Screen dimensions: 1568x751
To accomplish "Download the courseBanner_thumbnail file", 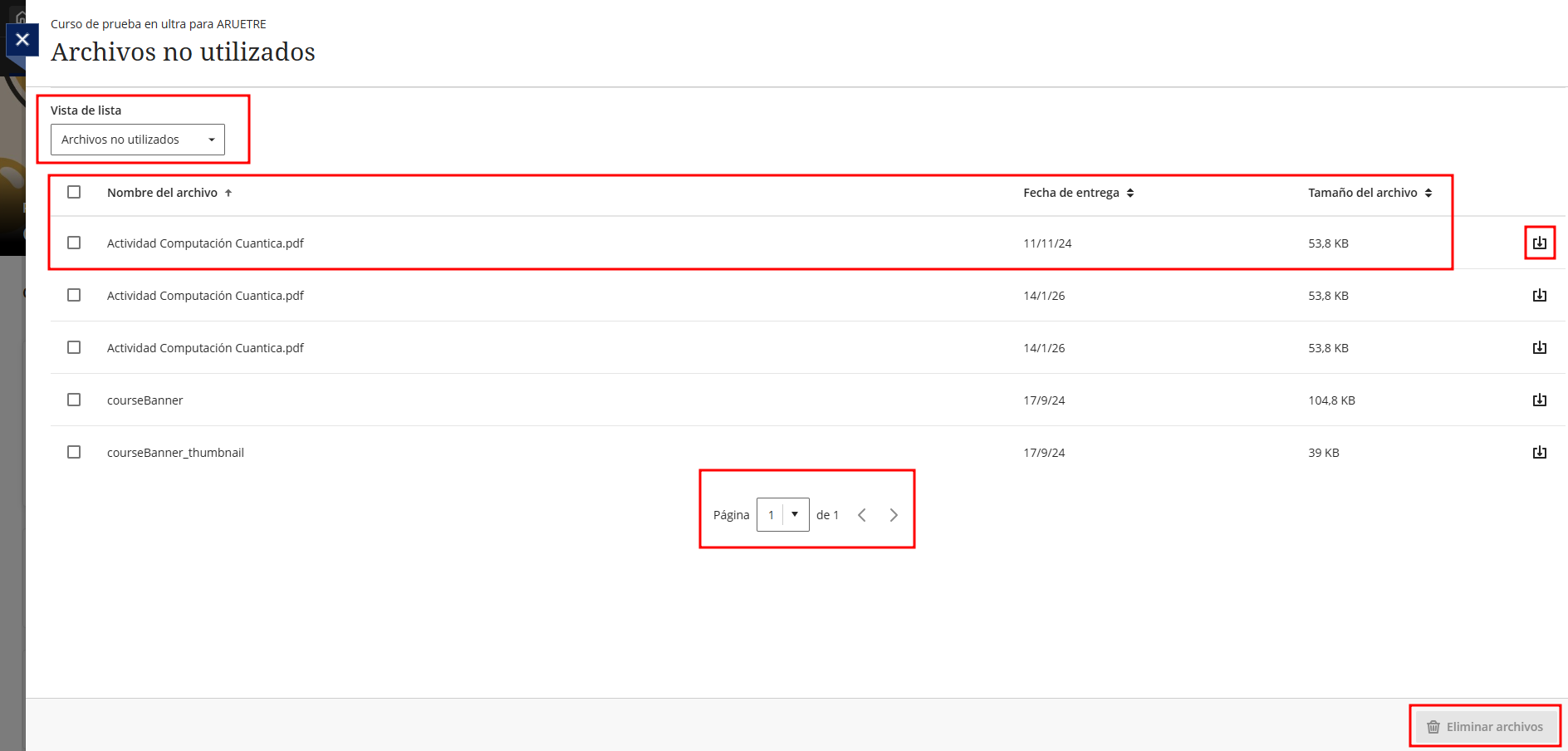I will (1539, 453).
